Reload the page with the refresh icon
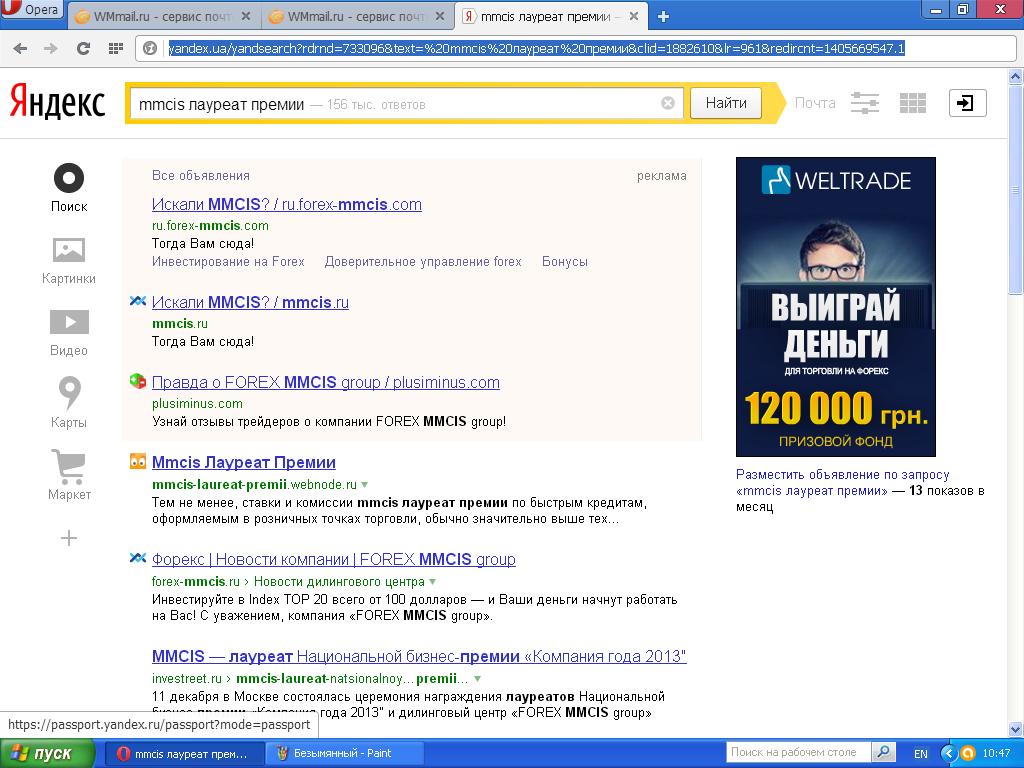 (83, 48)
